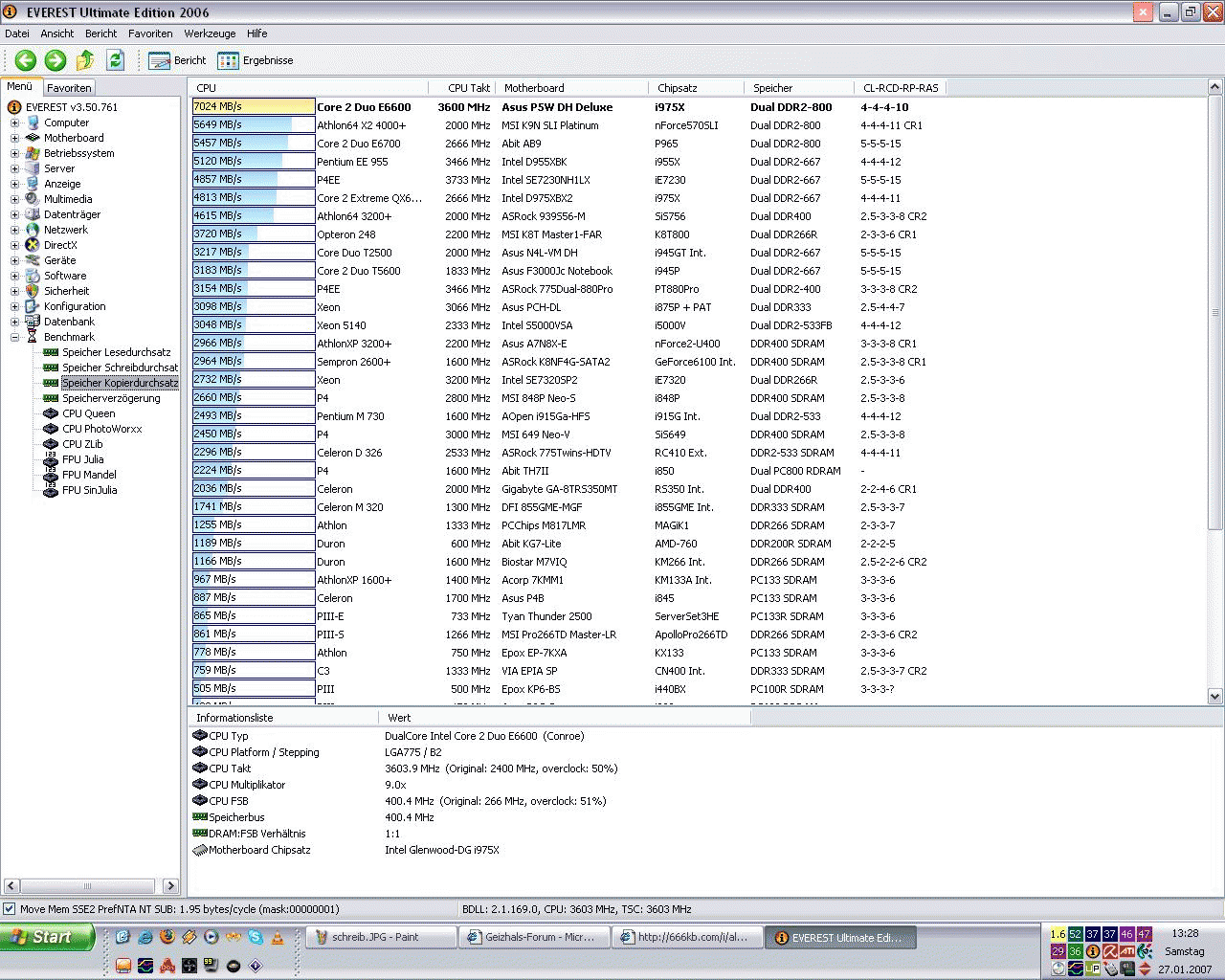Select the Benchmark hourglass tree icon
The image size is (1225, 980).
pos(33,337)
